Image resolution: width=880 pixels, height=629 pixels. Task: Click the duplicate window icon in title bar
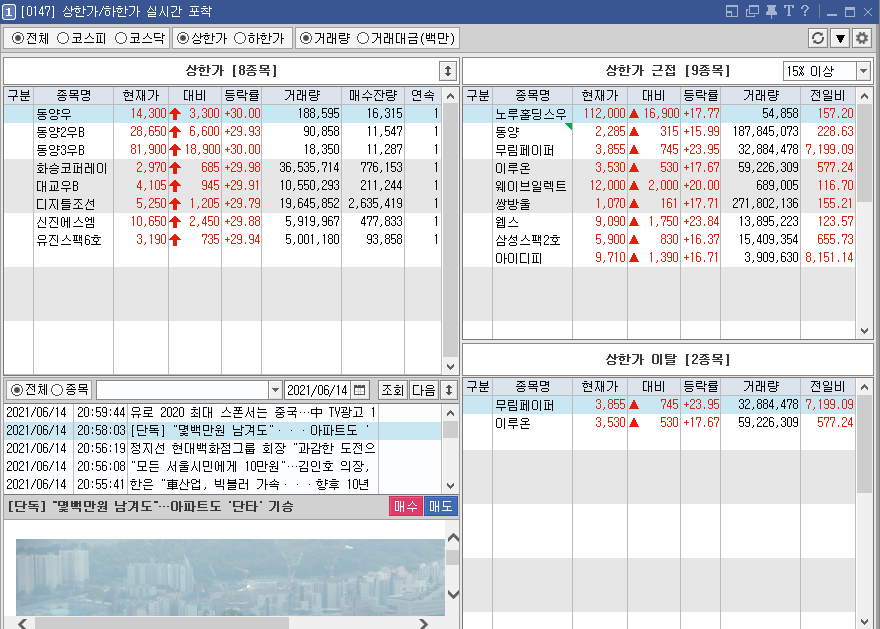tap(752, 11)
